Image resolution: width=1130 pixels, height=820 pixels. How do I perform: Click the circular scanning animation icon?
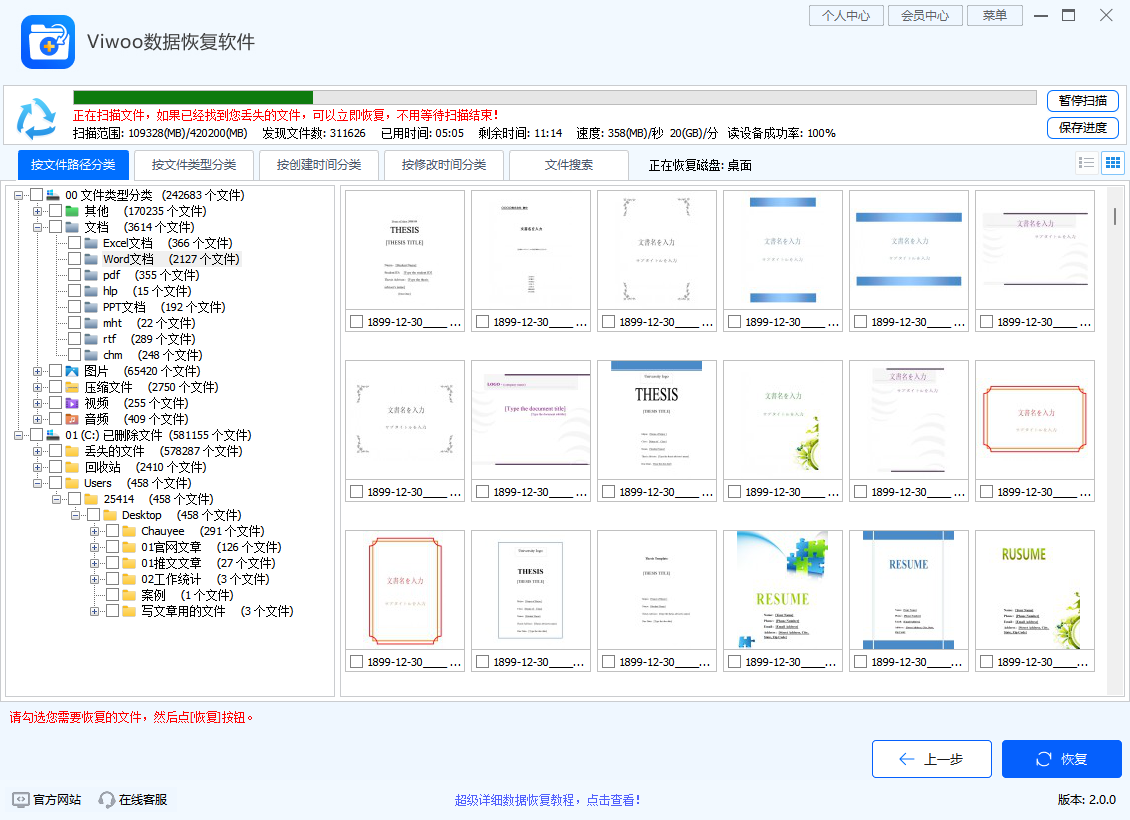point(38,120)
